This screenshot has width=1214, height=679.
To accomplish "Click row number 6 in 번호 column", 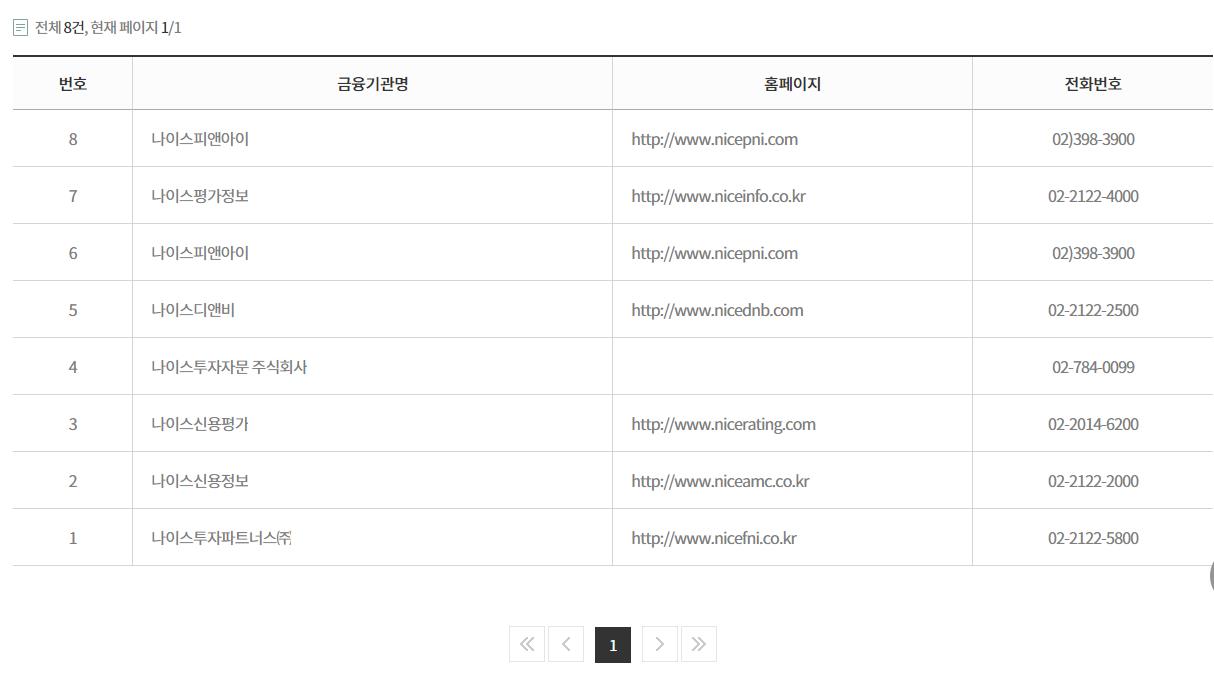I will pos(72,253).
